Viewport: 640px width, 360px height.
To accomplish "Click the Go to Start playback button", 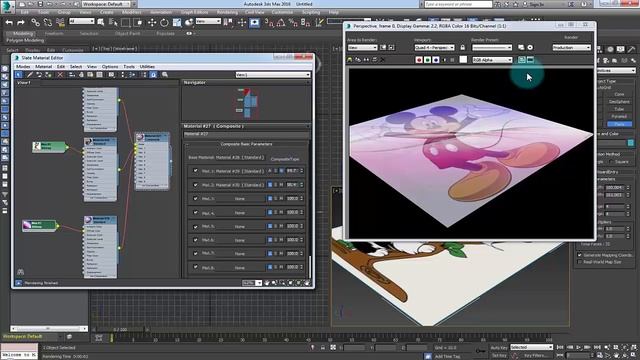I will [x=560, y=347].
